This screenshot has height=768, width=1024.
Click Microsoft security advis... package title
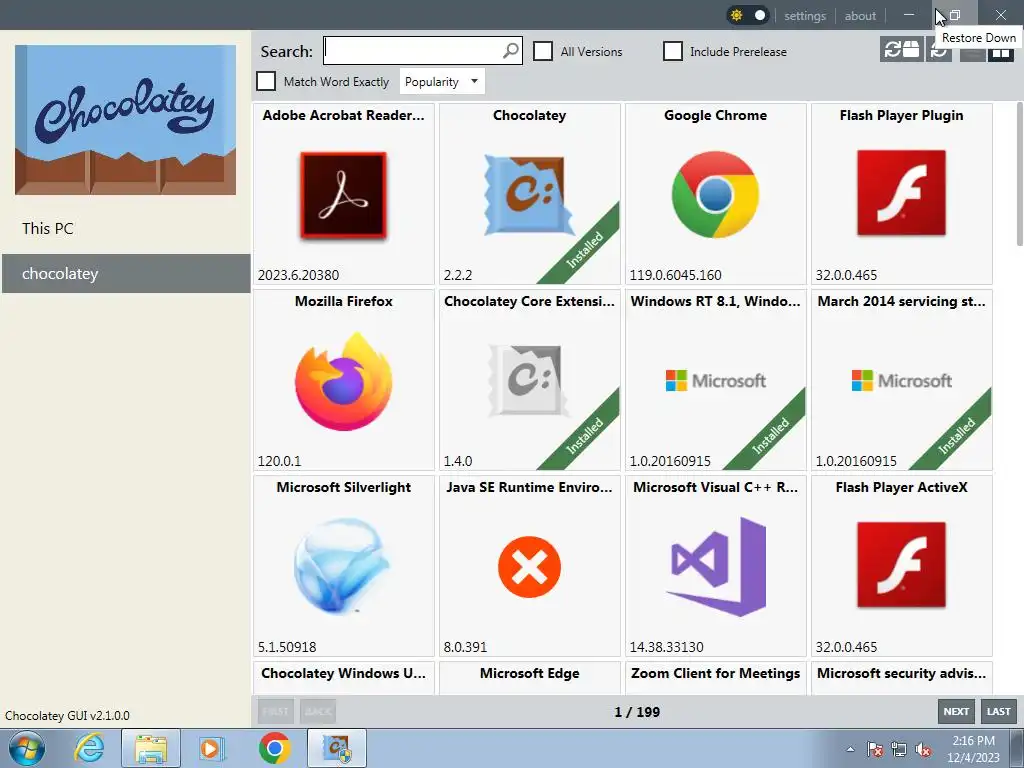[x=901, y=673]
